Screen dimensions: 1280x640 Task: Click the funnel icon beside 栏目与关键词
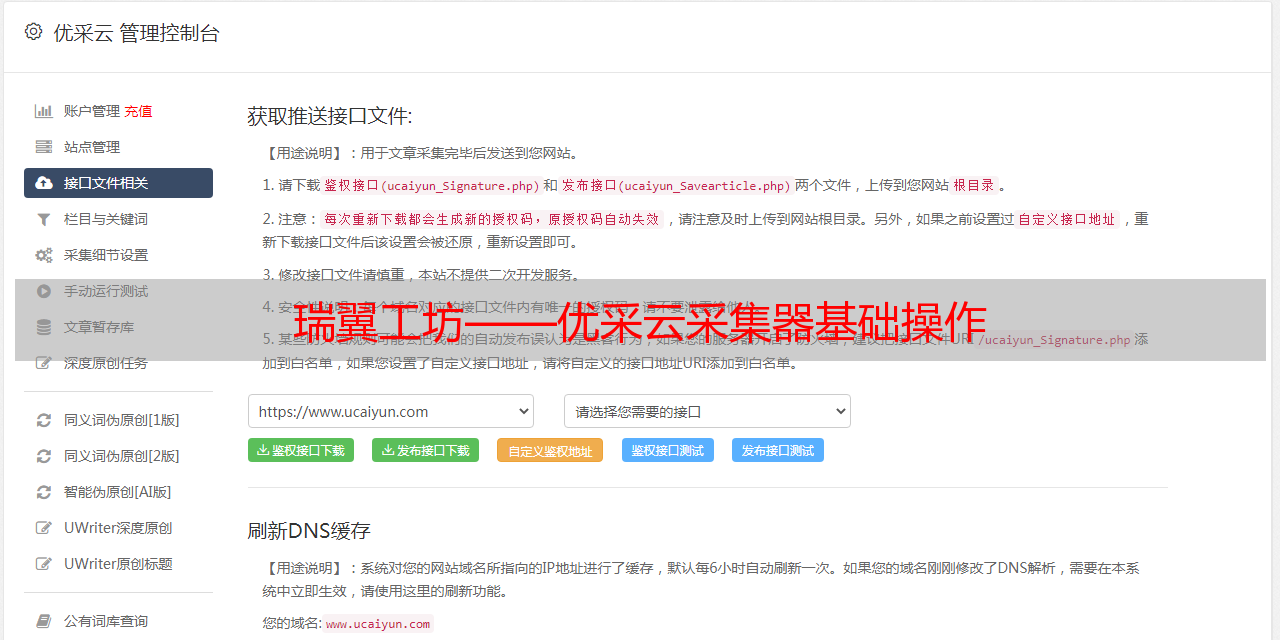[x=44, y=219]
